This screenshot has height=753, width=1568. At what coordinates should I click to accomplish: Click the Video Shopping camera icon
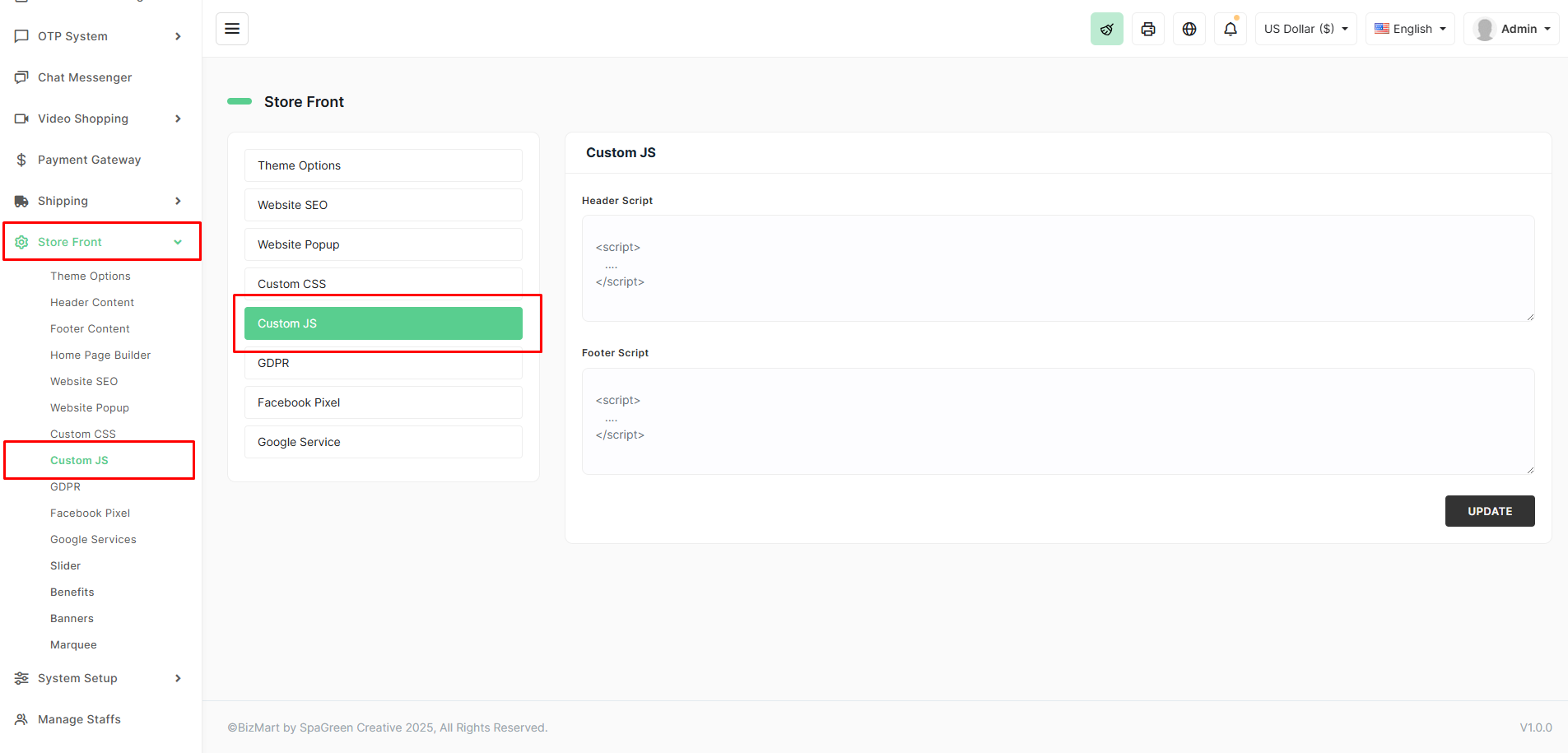(x=21, y=118)
